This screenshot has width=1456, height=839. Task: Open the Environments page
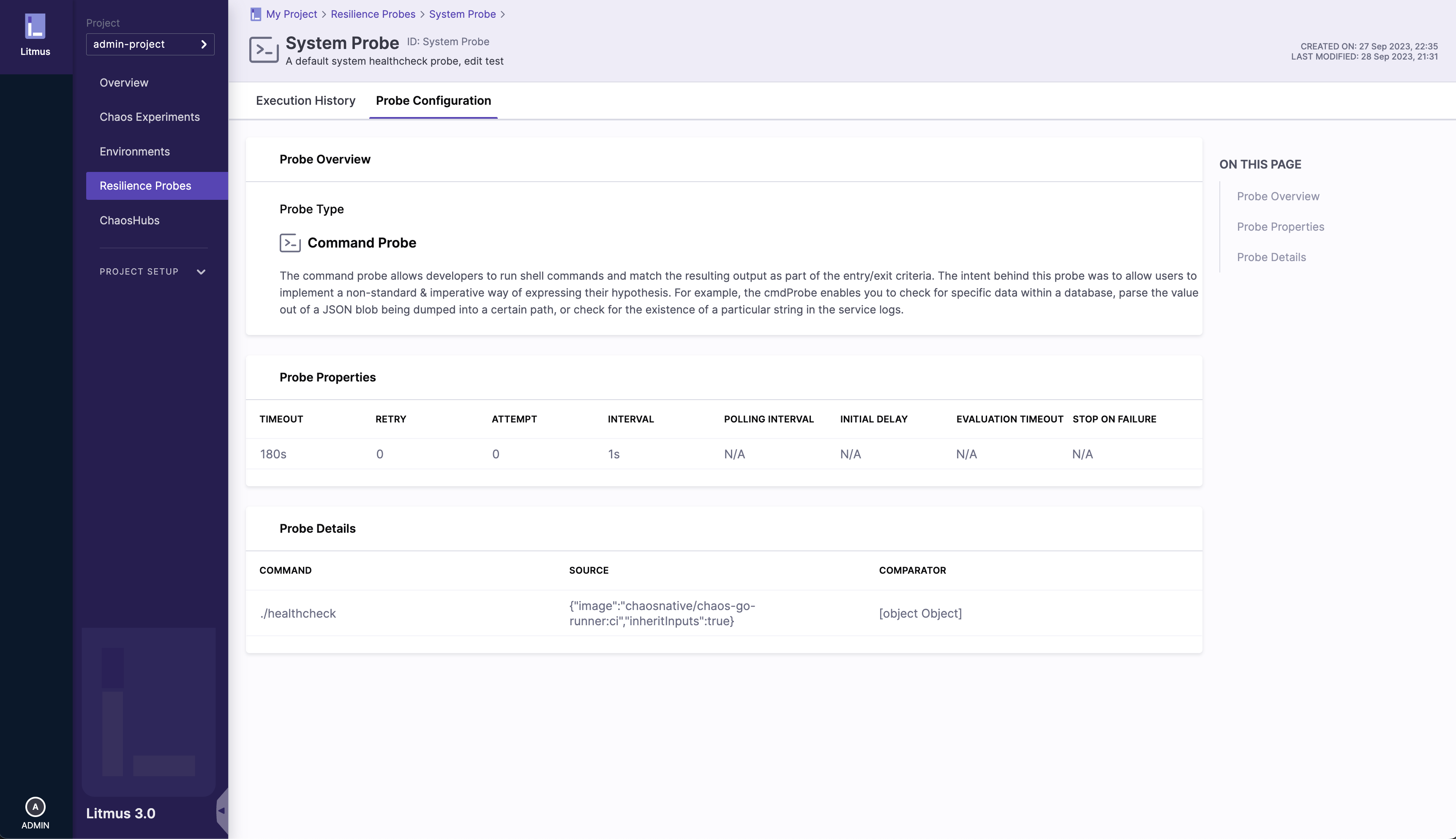135,152
